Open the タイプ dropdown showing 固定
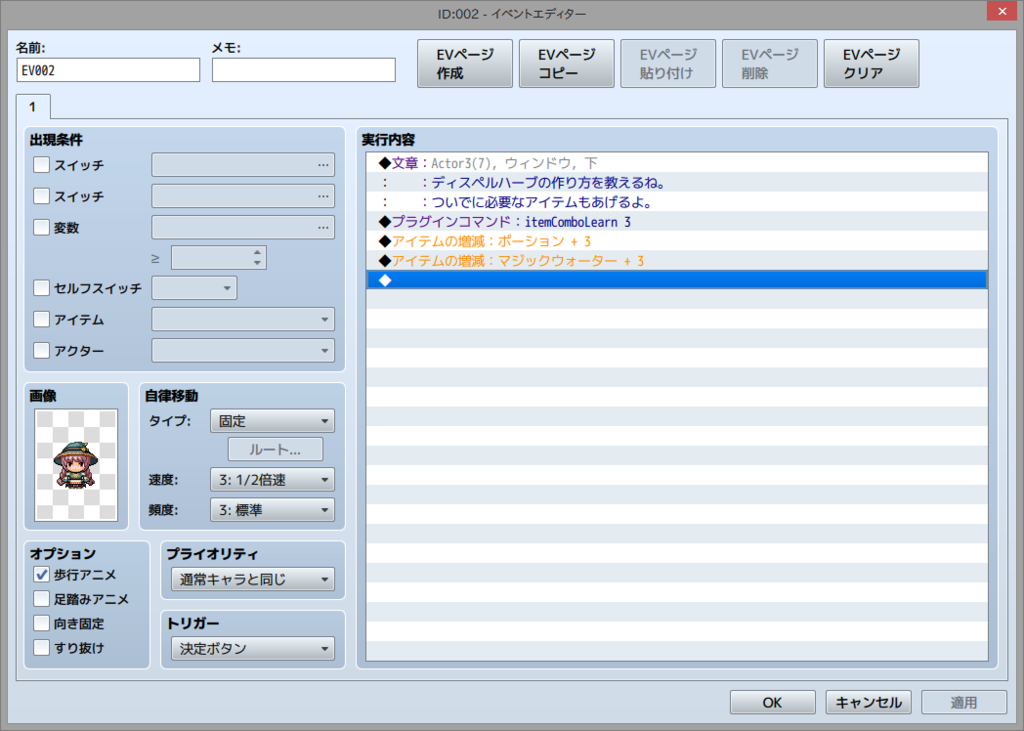This screenshot has width=1024, height=731. (x=272, y=421)
